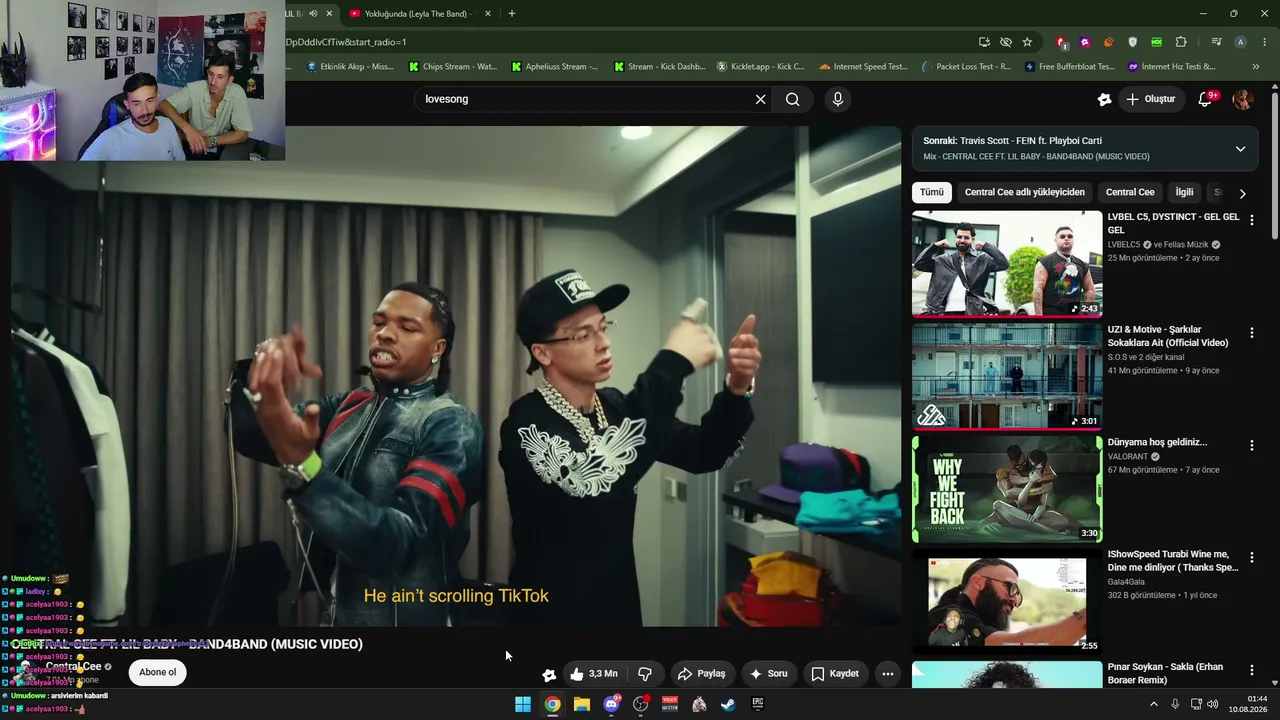Expand the Sonraki mix playlist panel
The image size is (1280, 720).
coord(1240,149)
